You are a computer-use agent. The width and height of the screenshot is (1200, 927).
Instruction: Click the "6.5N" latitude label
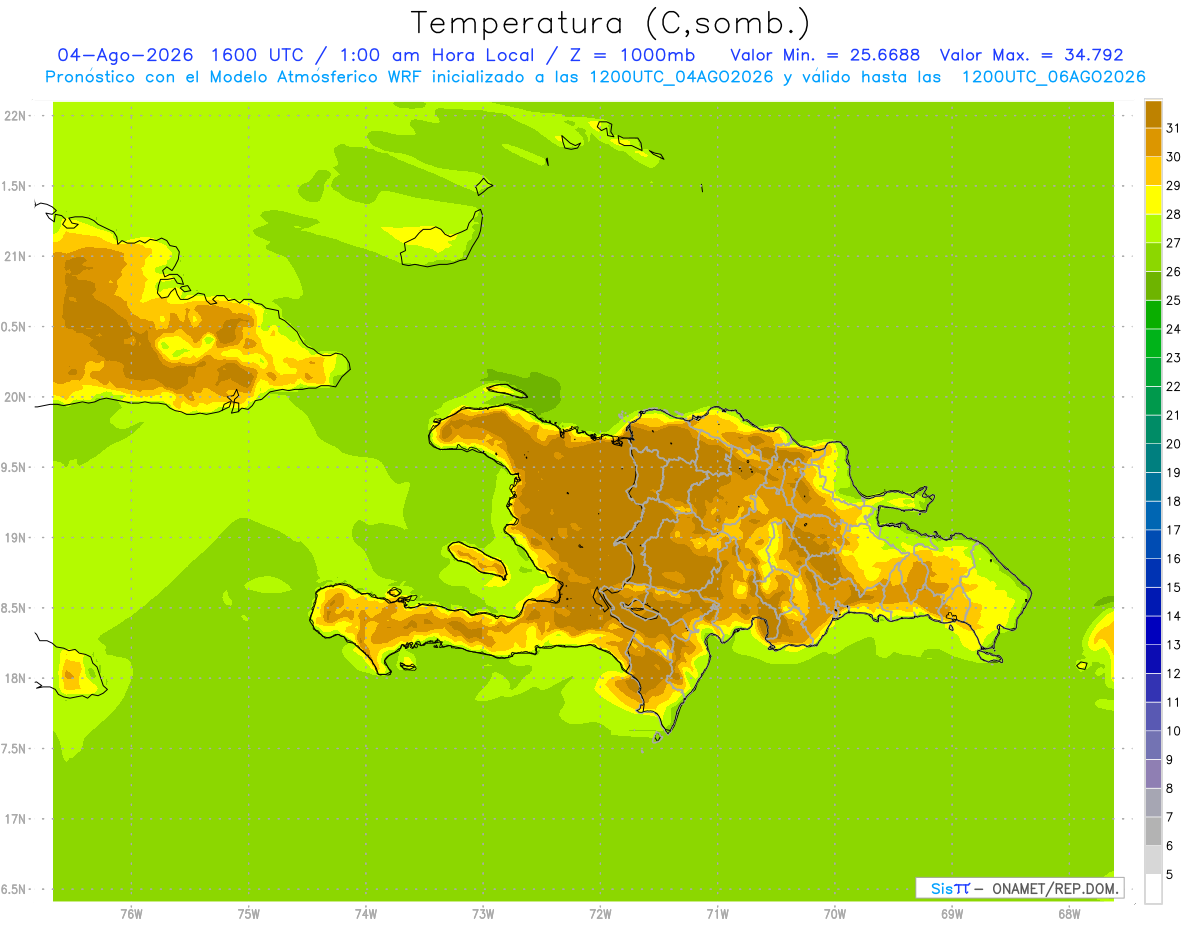coord(14,889)
